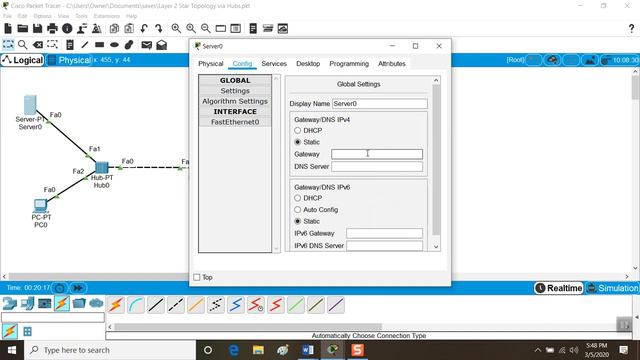Click the taskbar search box
640x360 pixels.
[110, 350]
